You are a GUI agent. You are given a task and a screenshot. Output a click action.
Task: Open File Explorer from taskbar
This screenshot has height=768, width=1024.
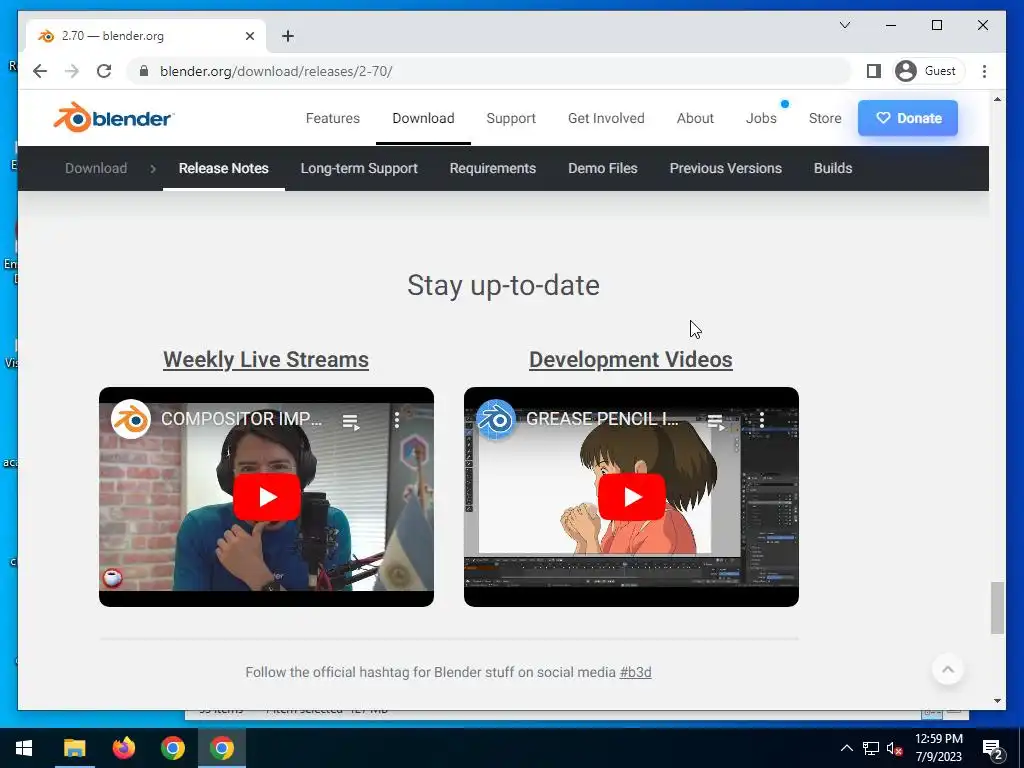(x=74, y=748)
